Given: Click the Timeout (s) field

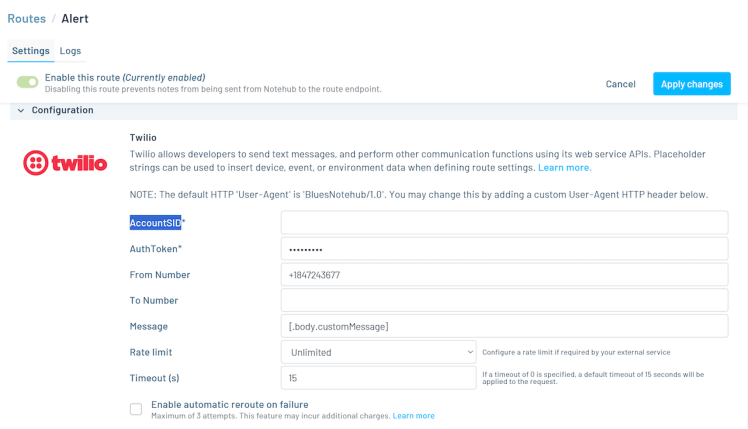Looking at the screenshot, I should tap(378, 378).
